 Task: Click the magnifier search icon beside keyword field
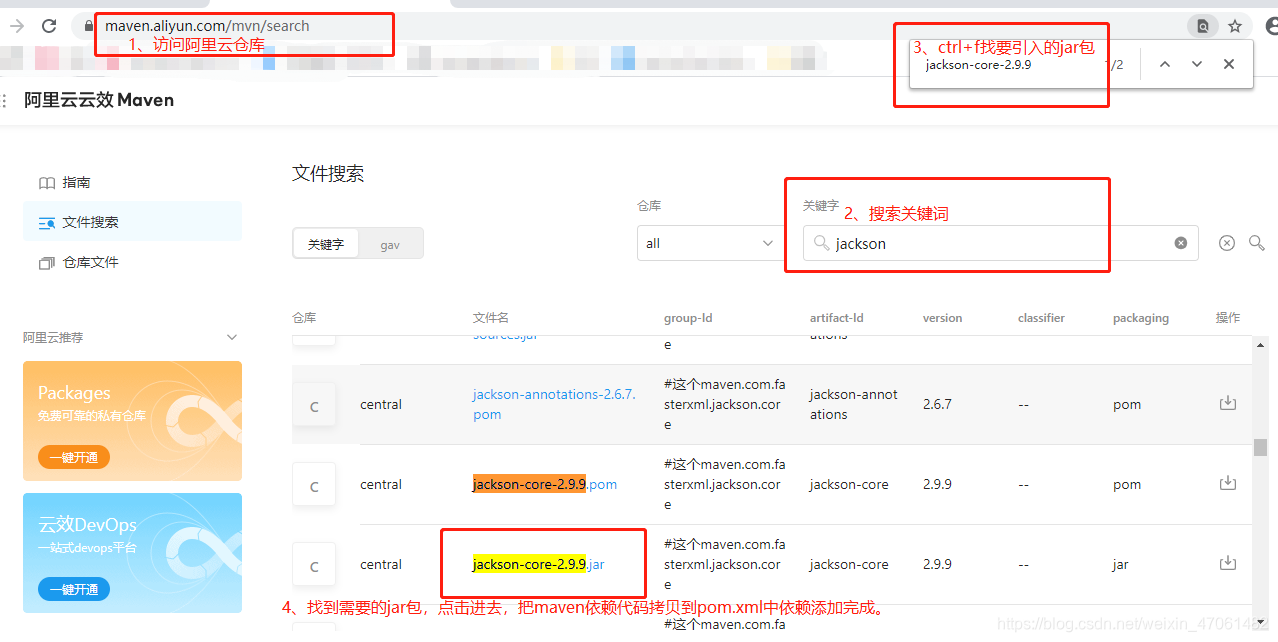(x=1257, y=242)
